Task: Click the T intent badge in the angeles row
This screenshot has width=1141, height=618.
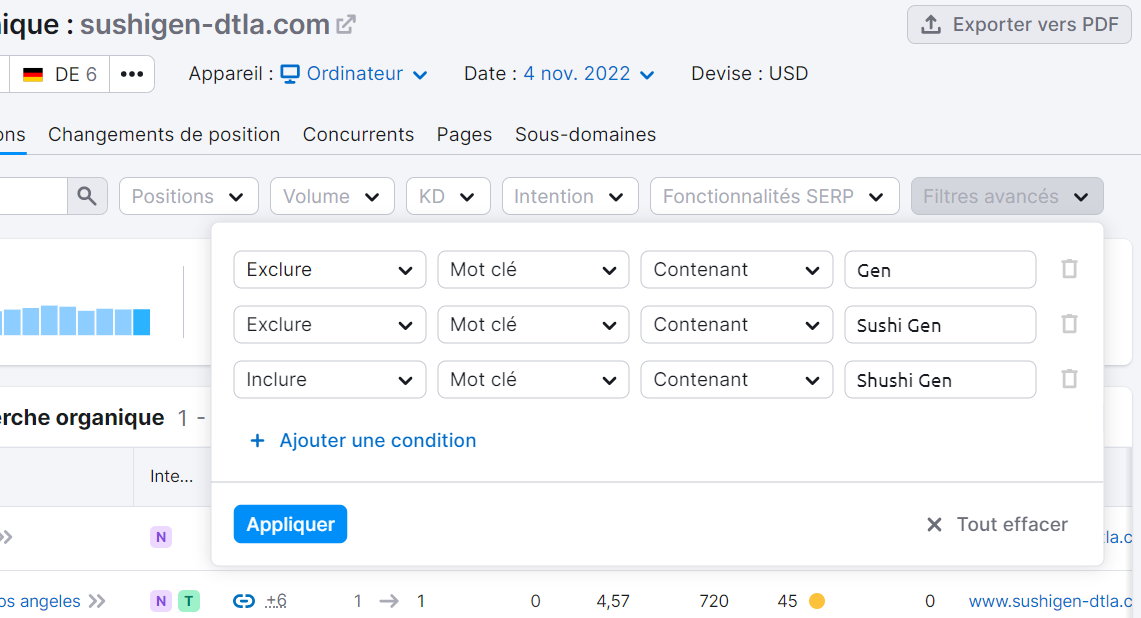Action: [x=188, y=601]
